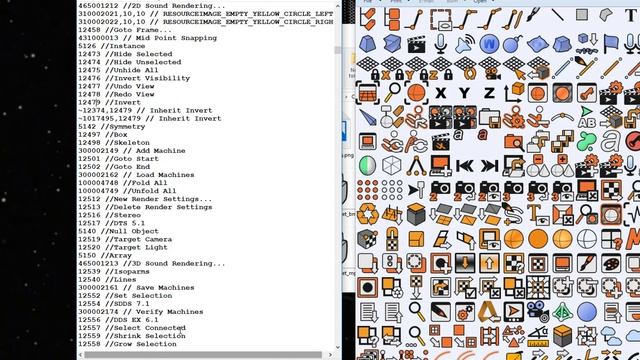Click the '5142 //Symmetry' line
The height and width of the screenshot is (360, 640).
(111, 127)
